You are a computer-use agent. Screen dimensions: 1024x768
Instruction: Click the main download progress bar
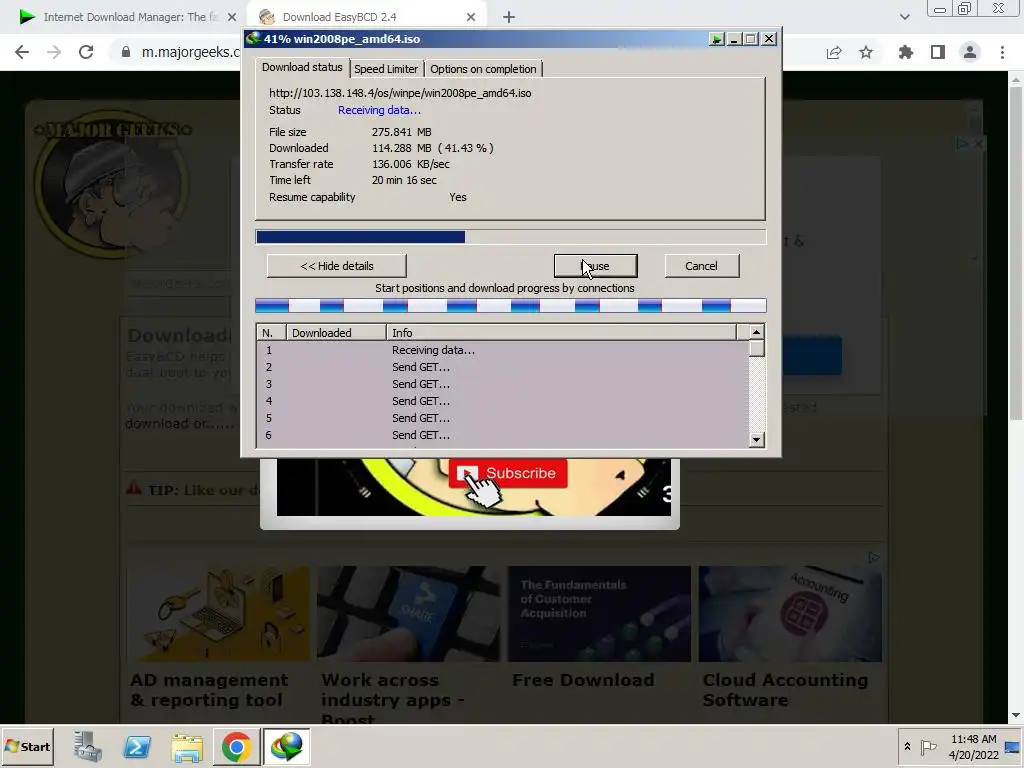pyautogui.click(x=510, y=236)
